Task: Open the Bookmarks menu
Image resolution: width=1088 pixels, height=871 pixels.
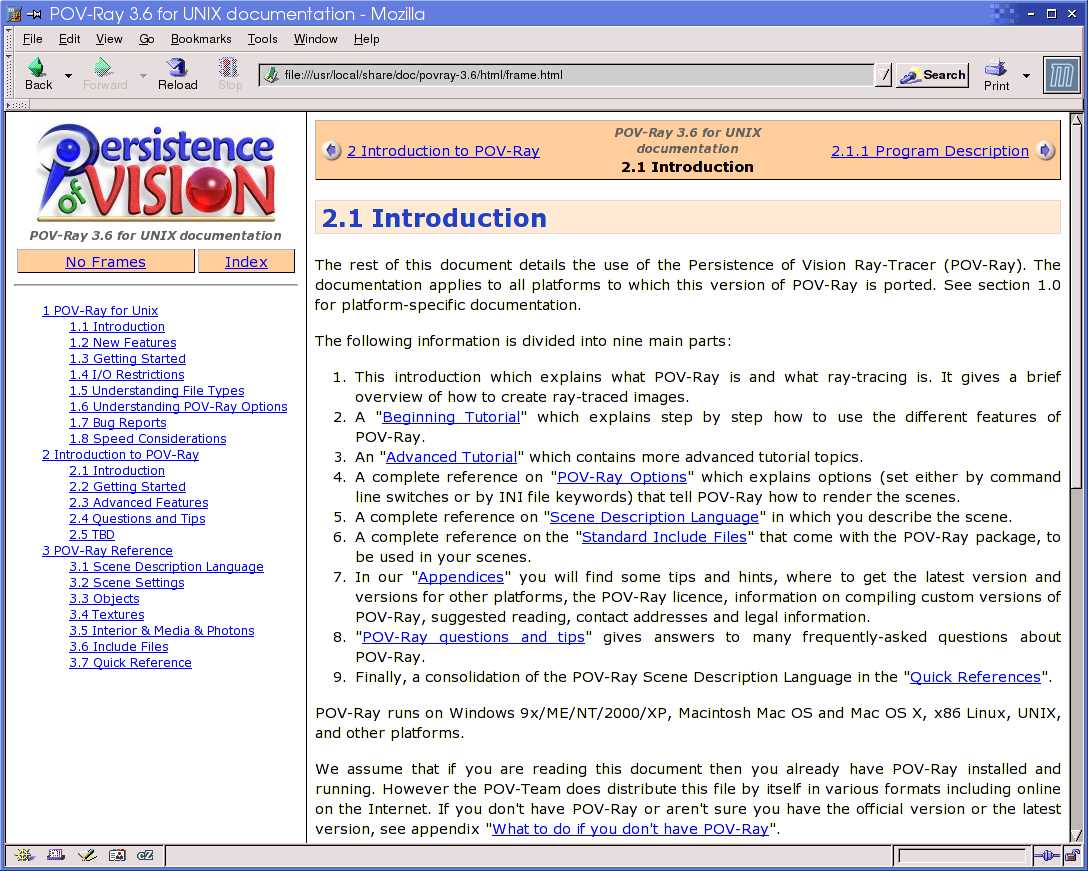Action: (x=201, y=39)
